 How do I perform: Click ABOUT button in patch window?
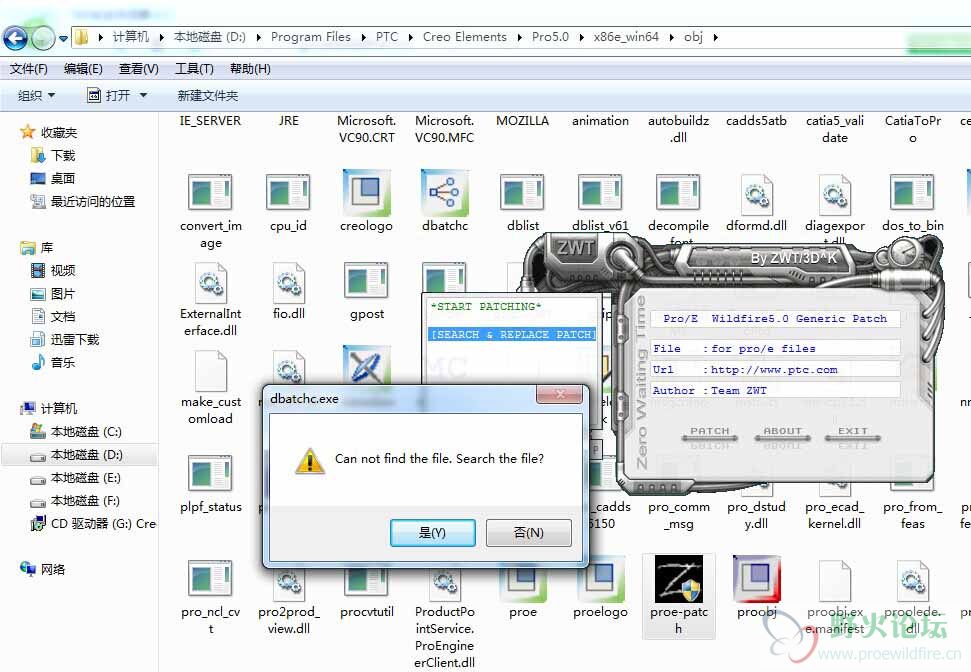(782, 431)
